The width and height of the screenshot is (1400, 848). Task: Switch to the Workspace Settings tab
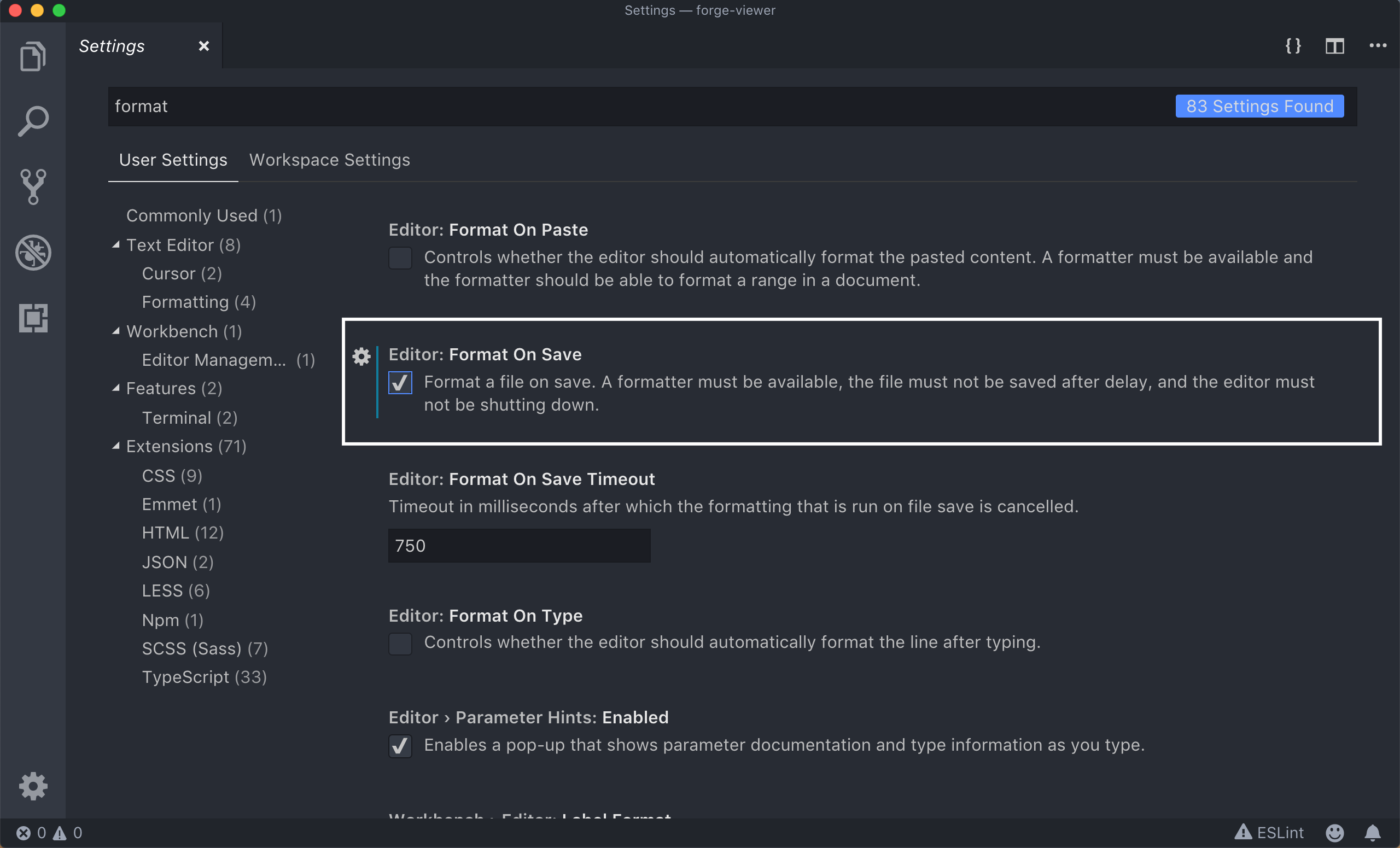tap(330, 160)
